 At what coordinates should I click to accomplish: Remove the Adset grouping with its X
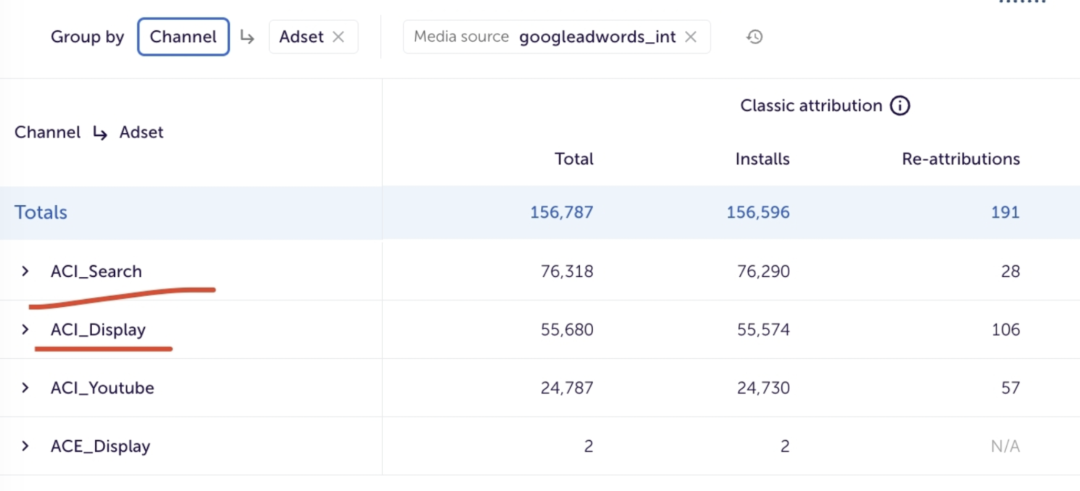338,37
